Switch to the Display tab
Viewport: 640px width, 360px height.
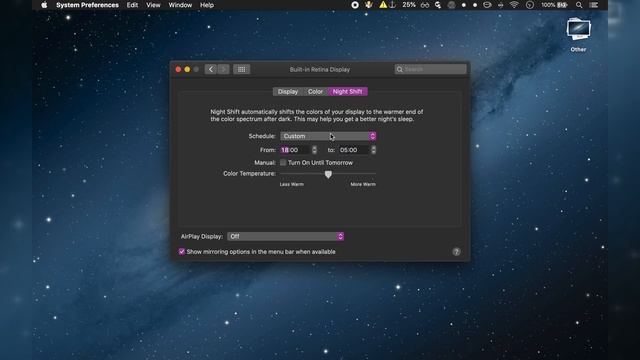[x=288, y=91]
